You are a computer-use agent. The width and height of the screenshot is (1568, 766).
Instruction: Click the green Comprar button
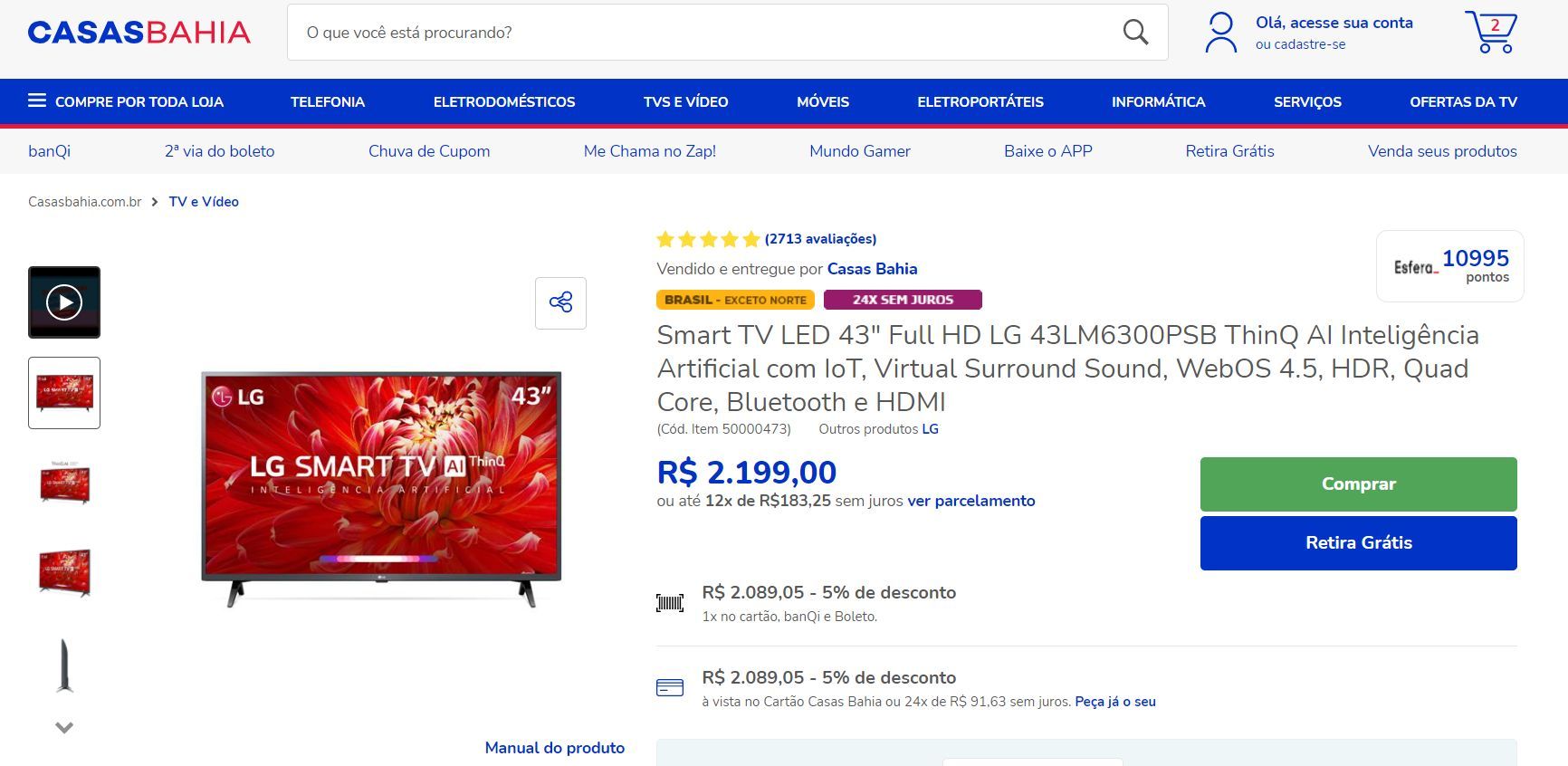(x=1358, y=484)
